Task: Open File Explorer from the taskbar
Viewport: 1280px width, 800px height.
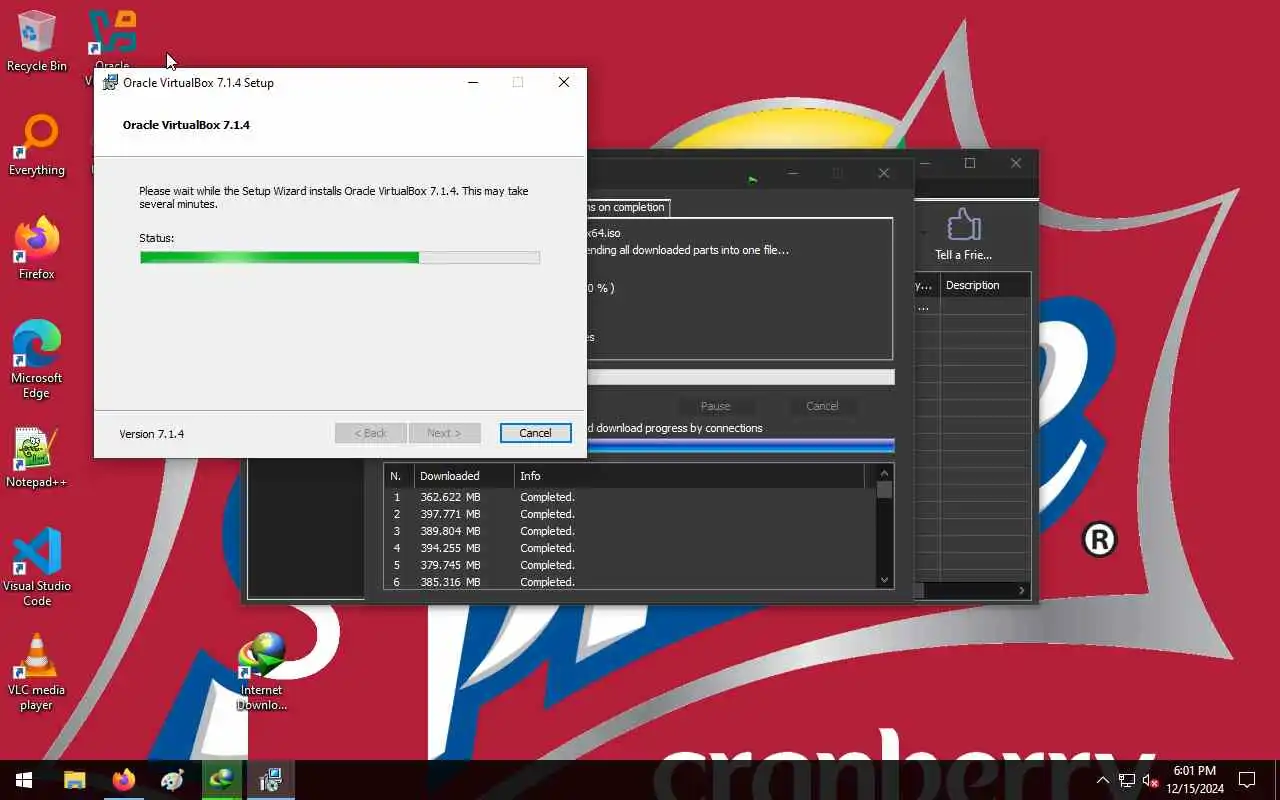Action: point(75,780)
